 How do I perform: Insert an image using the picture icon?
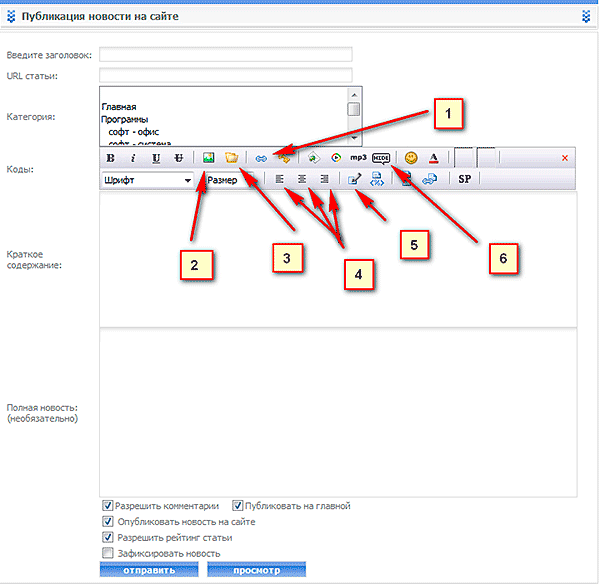[x=209, y=158]
